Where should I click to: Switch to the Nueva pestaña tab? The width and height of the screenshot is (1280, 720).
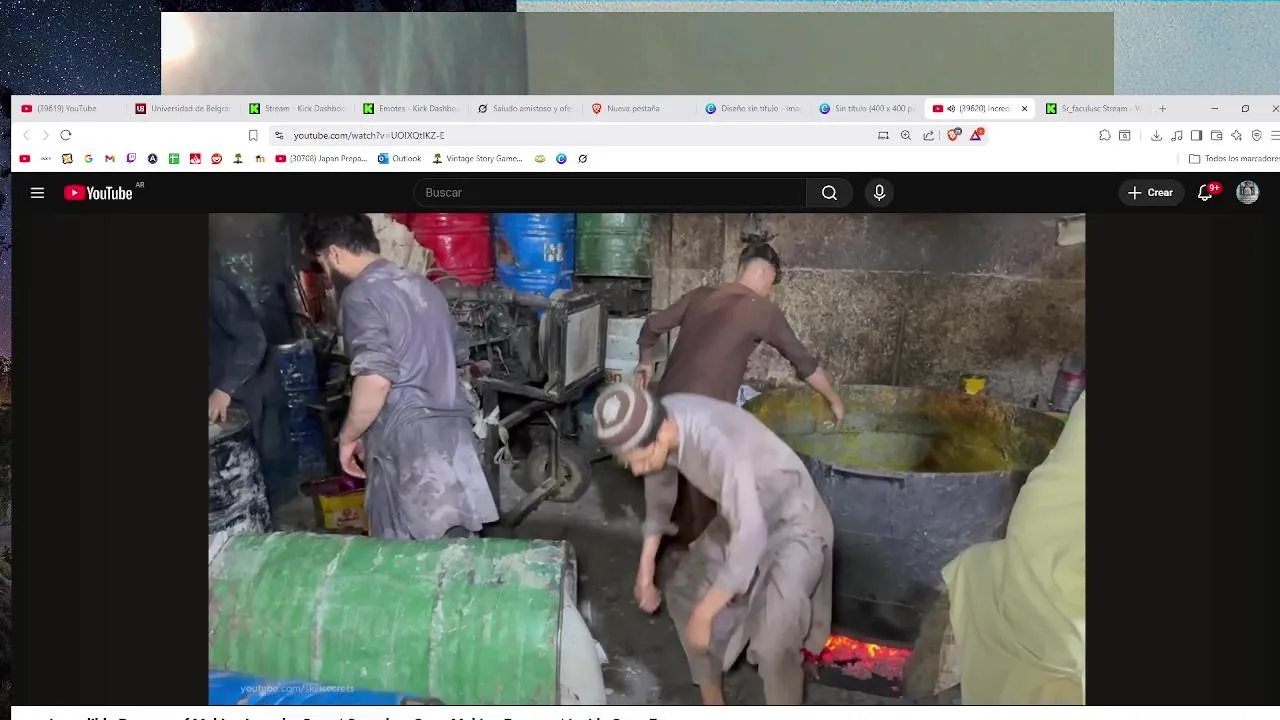pos(641,109)
